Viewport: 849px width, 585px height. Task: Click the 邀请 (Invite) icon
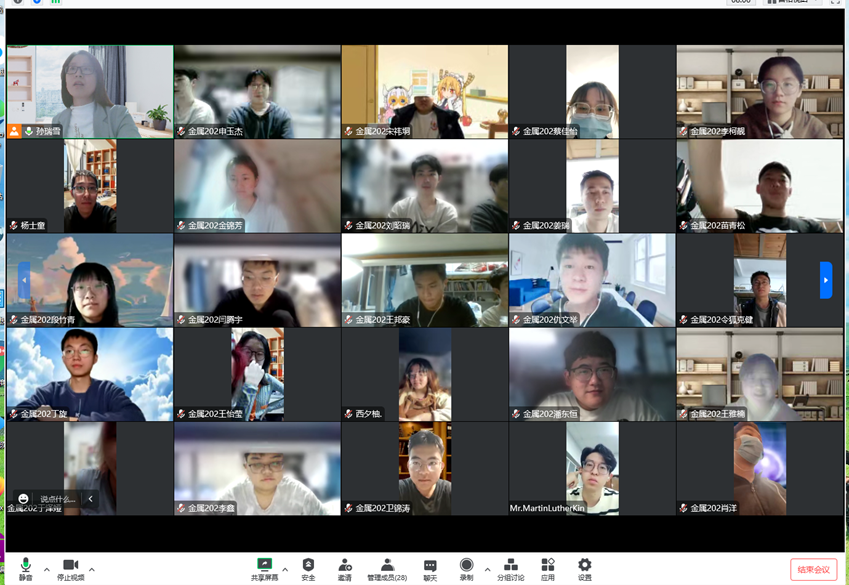345,567
